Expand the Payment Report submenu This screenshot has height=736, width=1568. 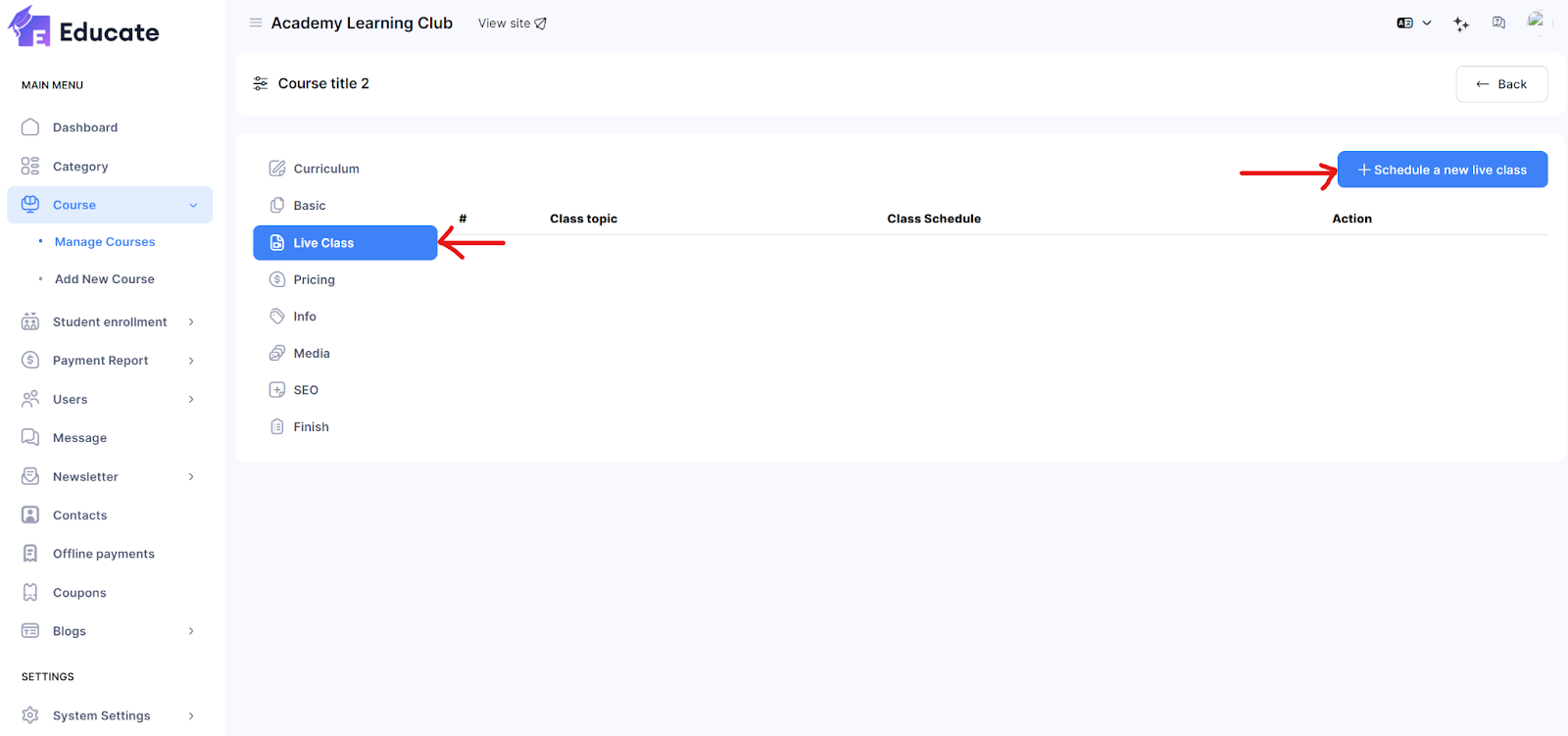click(191, 361)
